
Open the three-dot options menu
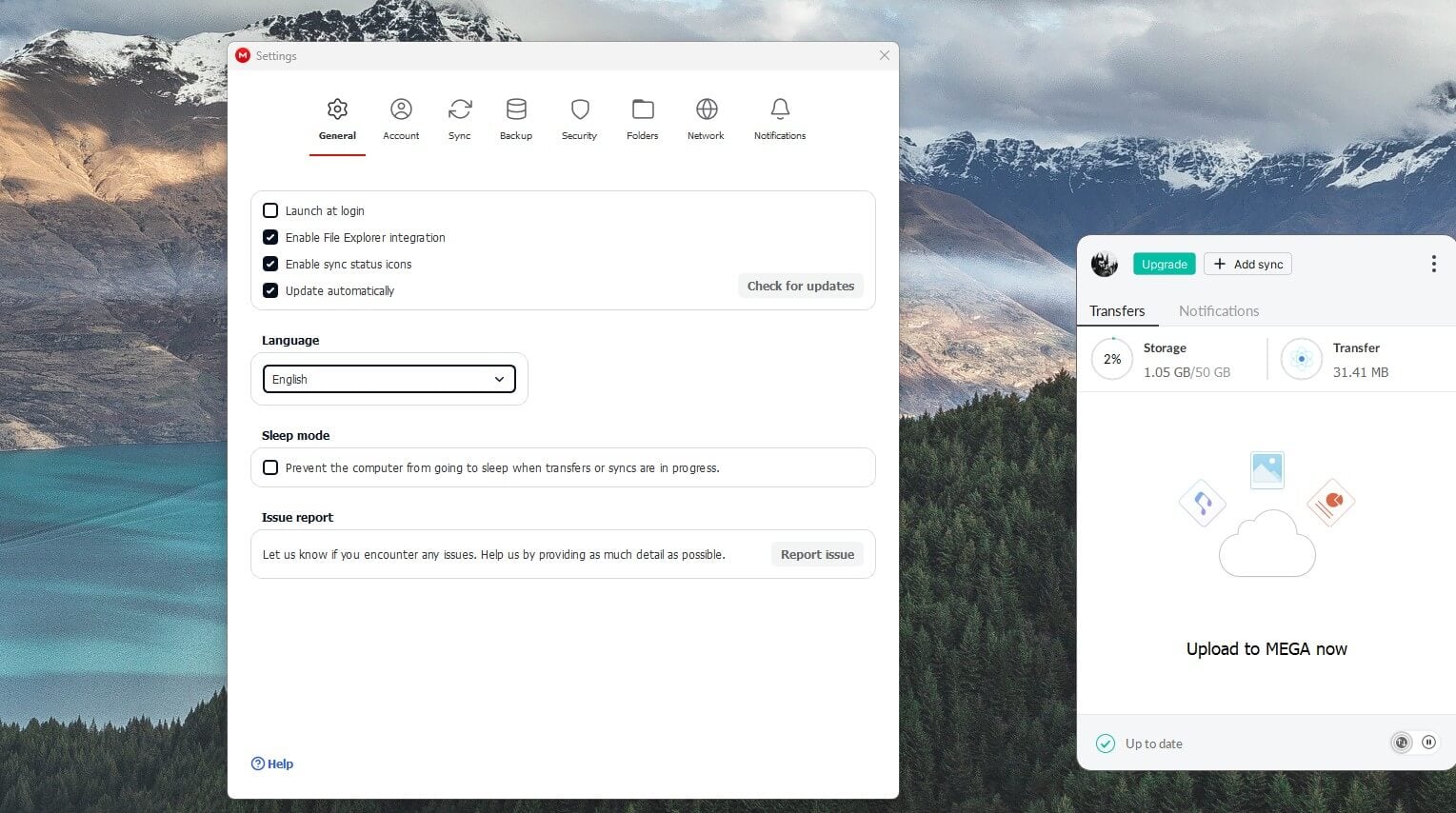[1433, 264]
